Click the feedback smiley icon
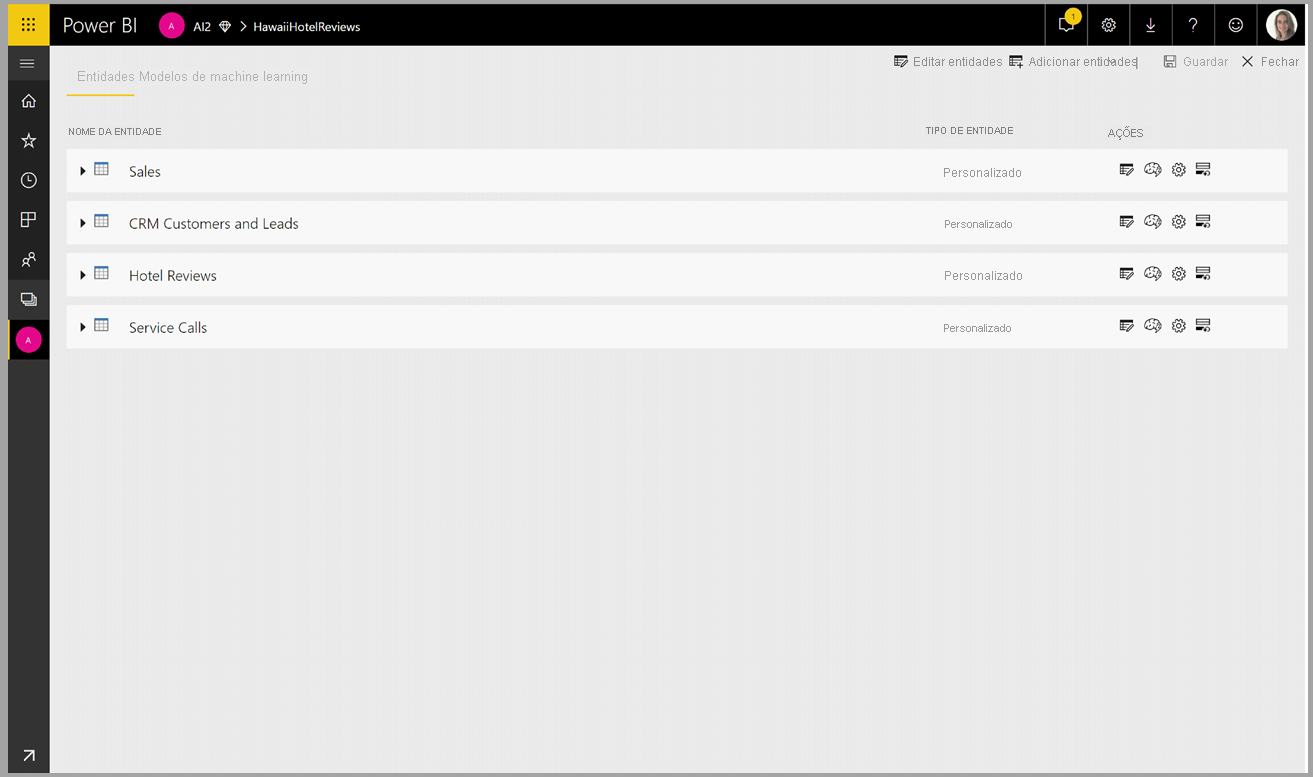The width and height of the screenshot is (1313, 777). (x=1236, y=25)
